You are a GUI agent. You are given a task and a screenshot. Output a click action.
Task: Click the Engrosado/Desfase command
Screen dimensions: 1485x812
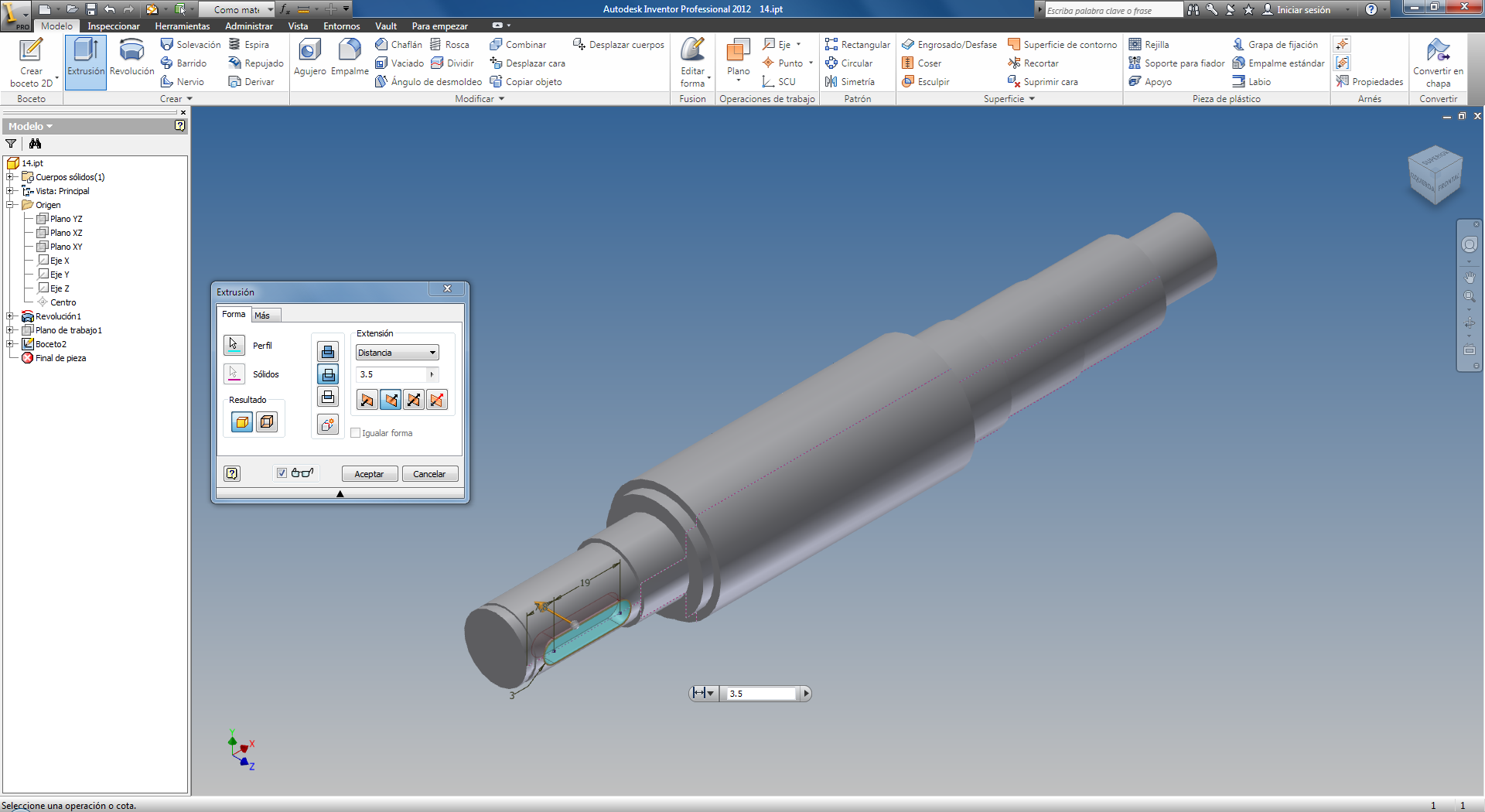coord(949,45)
